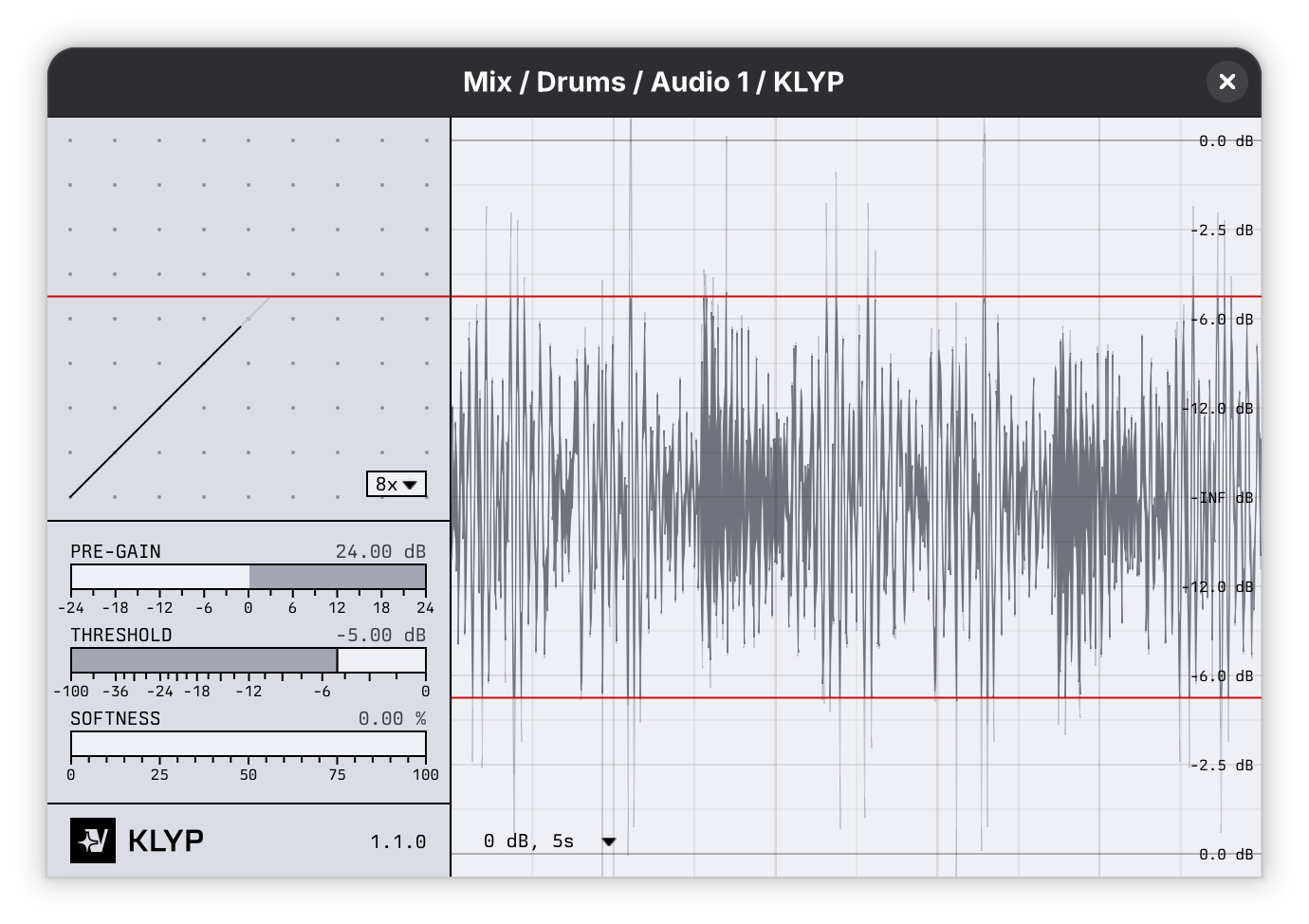Open the 8x oversampling dropdown
This screenshot has height=924, width=1309.
(x=396, y=484)
